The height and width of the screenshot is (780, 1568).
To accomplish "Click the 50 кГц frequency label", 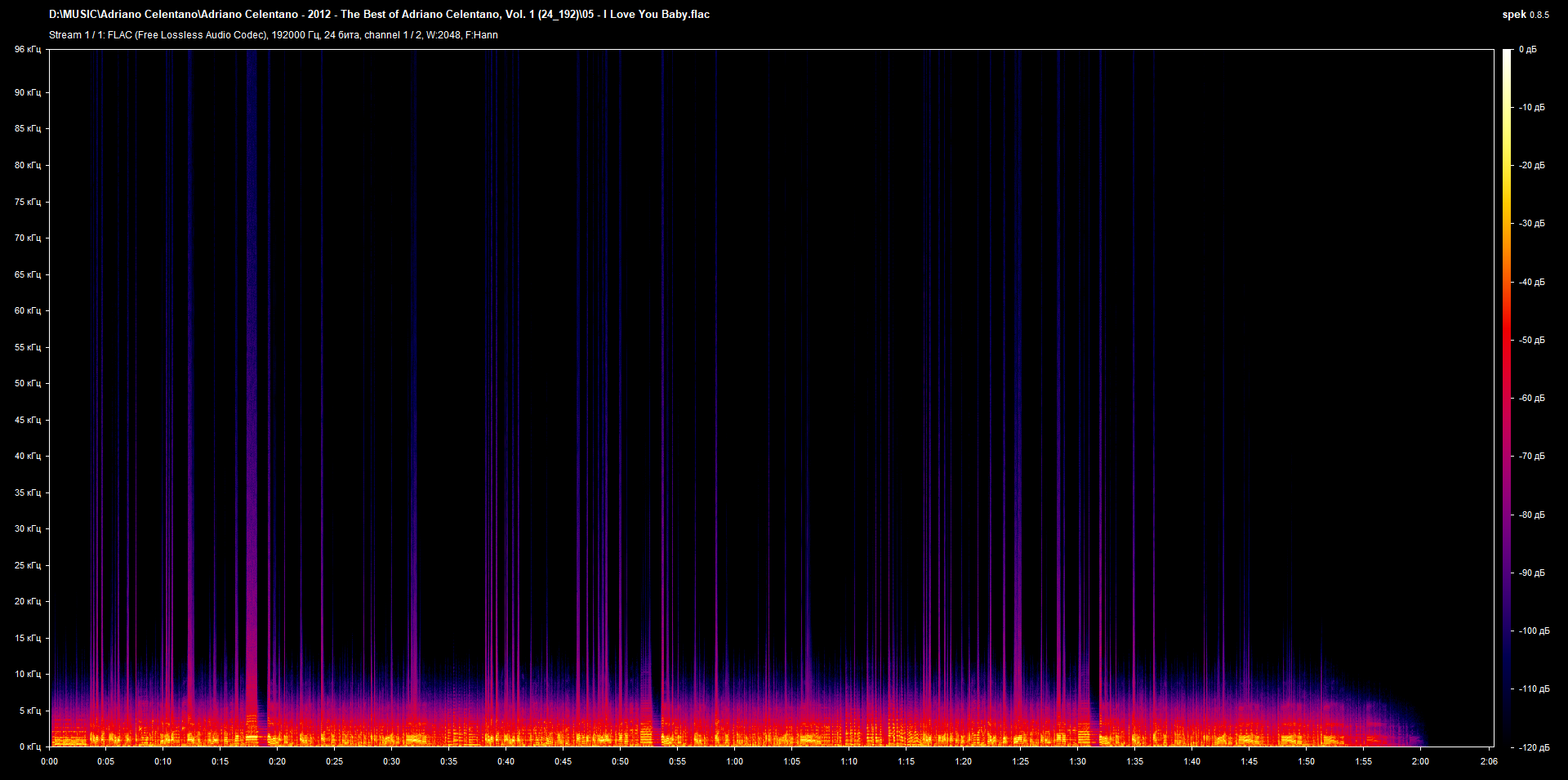I will (x=27, y=383).
